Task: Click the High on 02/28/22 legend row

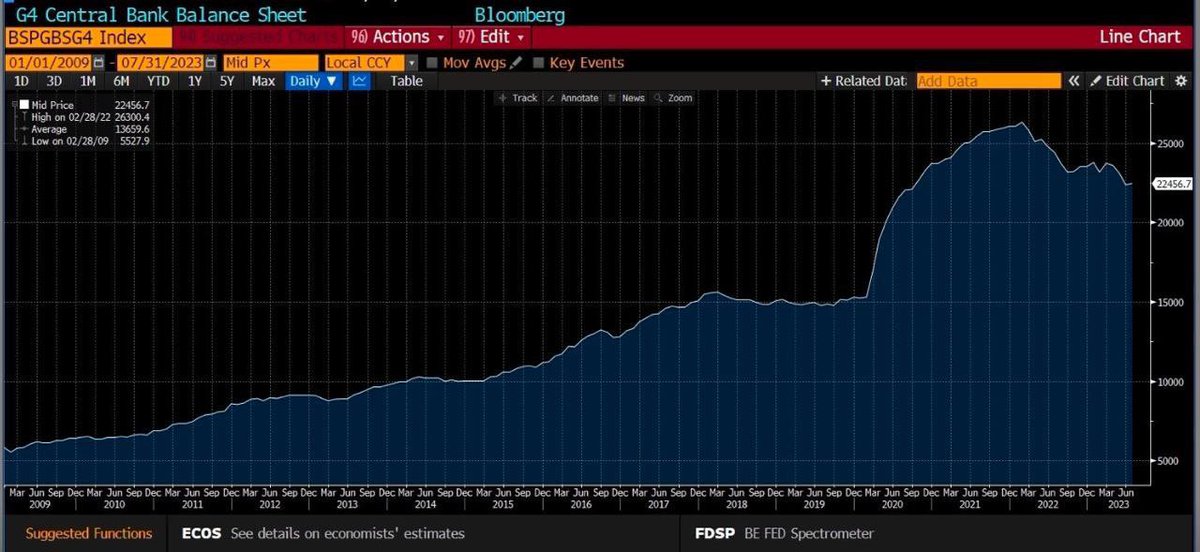Action: point(86,116)
